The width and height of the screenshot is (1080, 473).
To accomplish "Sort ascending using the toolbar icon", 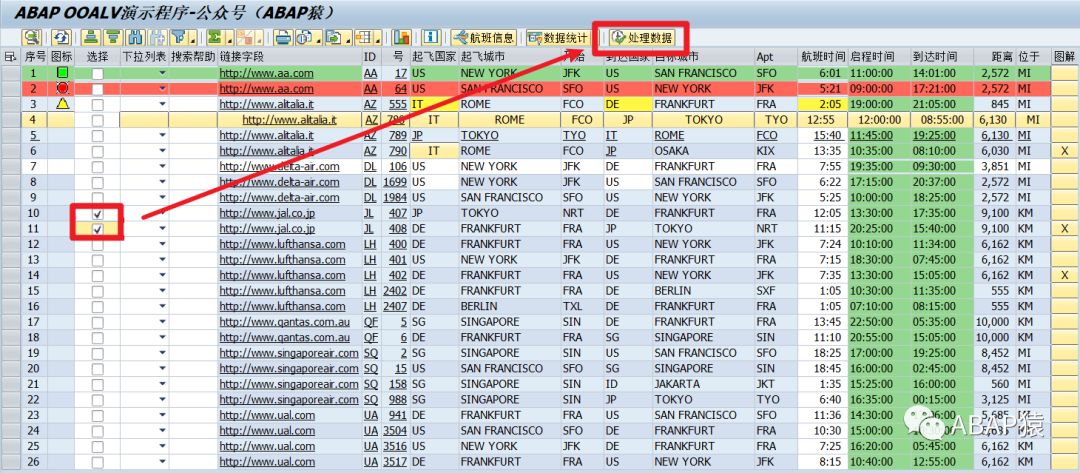I will (91, 37).
